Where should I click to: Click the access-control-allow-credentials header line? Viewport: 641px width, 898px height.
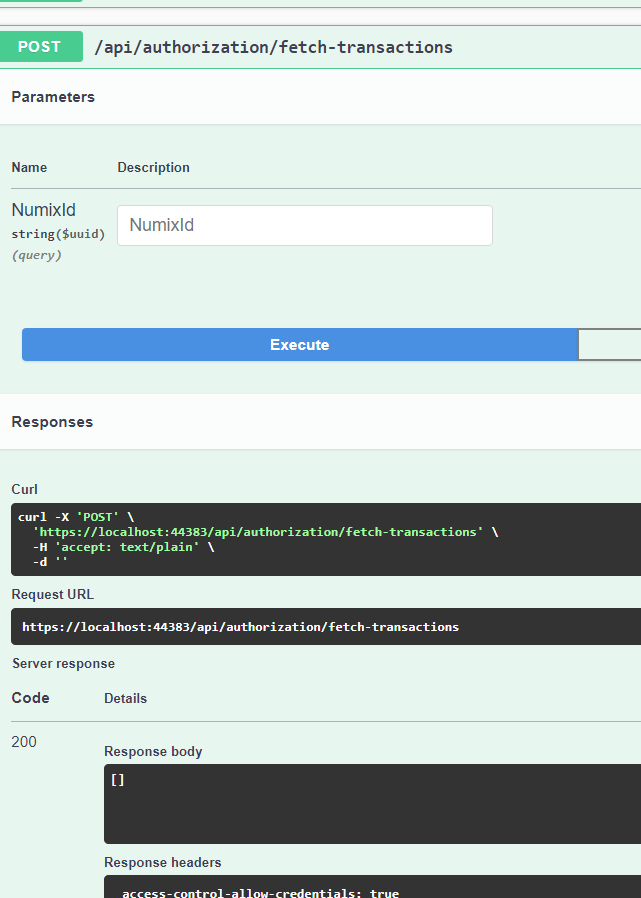click(261, 892)
